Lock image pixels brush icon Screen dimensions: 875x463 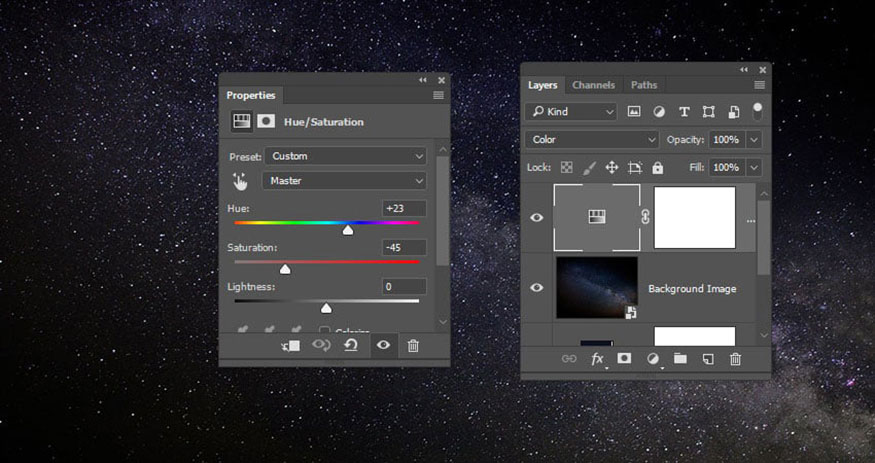(x=589, y=167)
